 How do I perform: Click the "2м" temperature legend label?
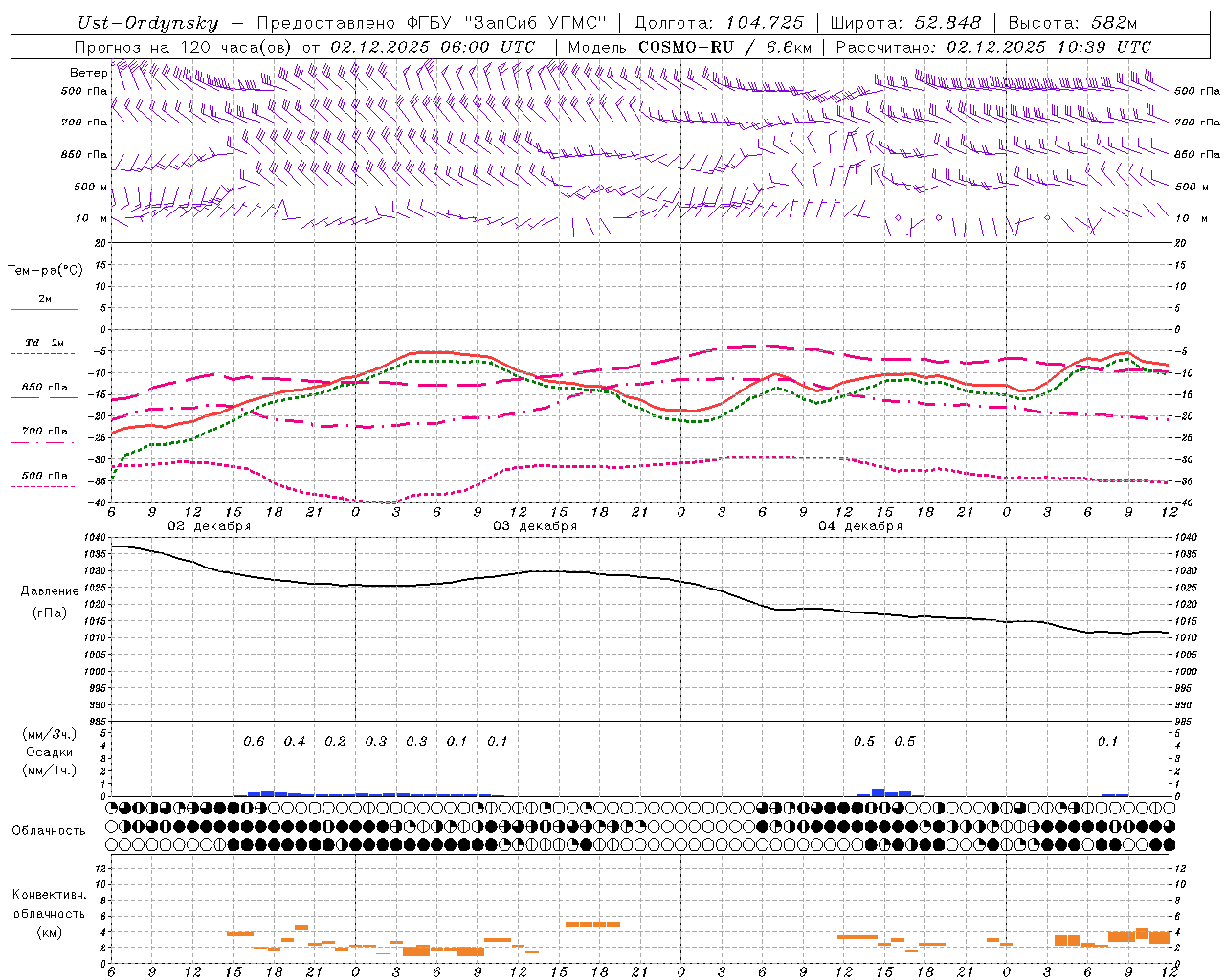pos(45,300)
